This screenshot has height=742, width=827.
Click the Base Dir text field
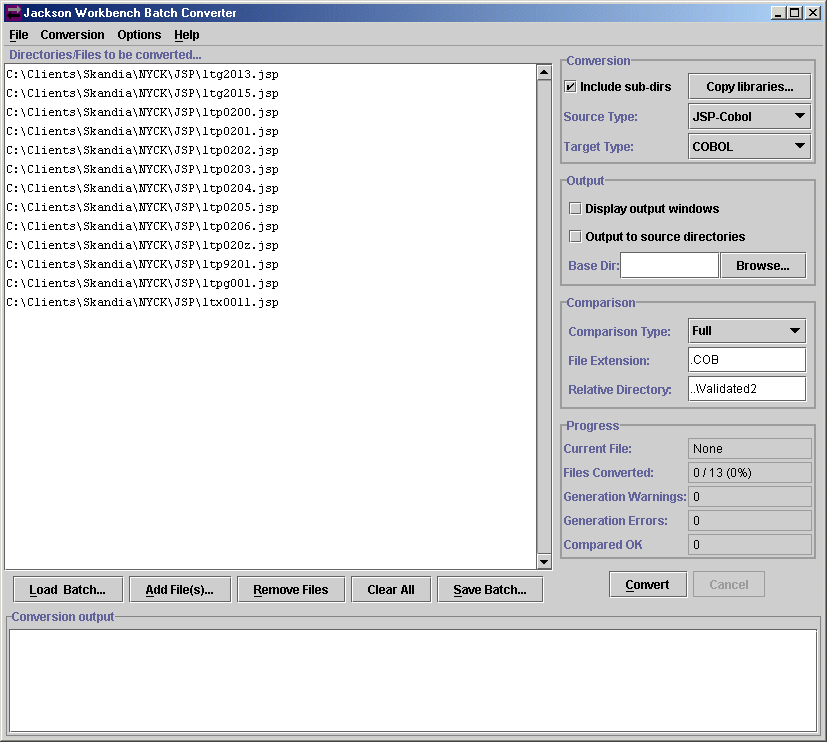point(669,266)
